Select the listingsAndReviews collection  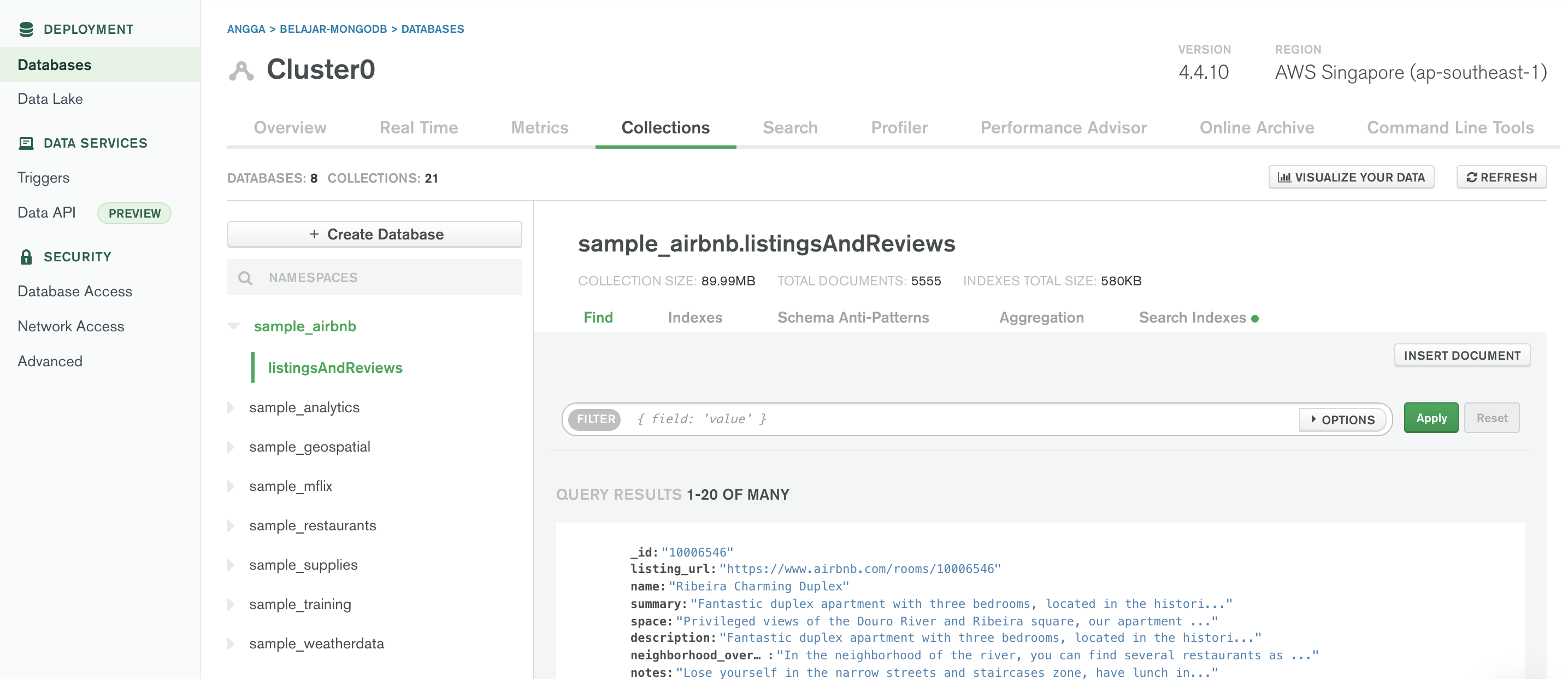335,368
